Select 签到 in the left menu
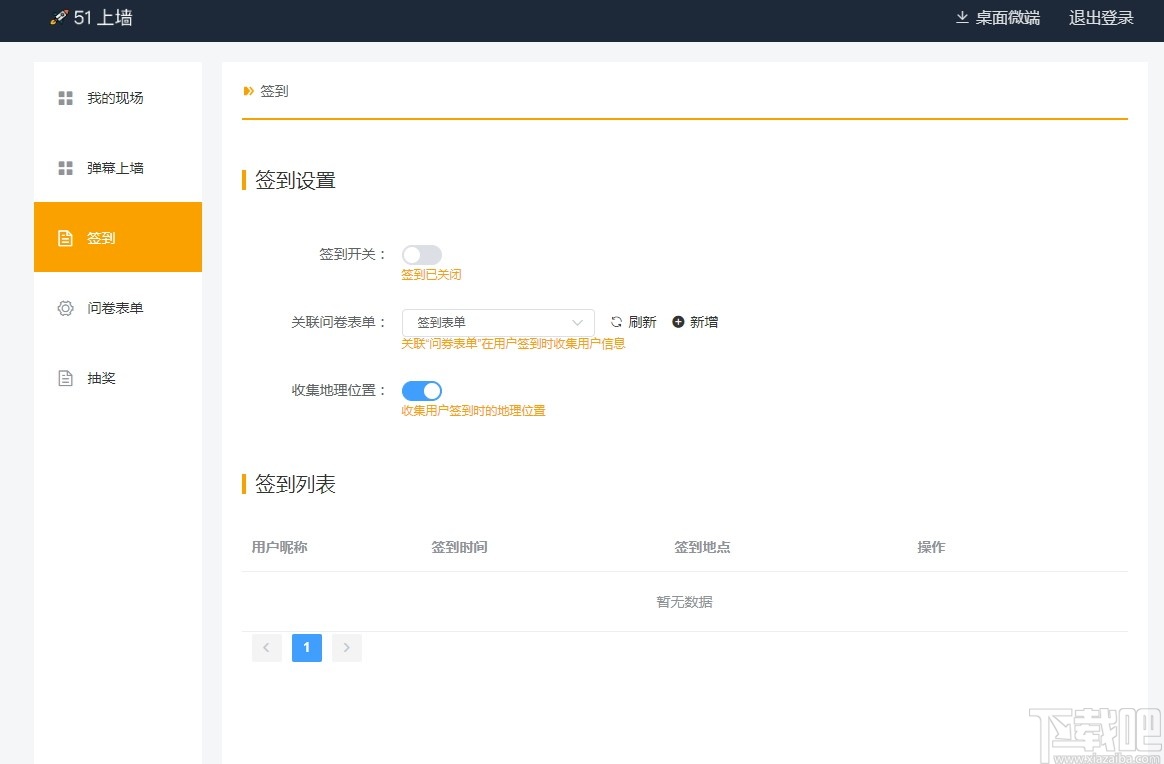Image resolution: width=1164 pixels, height=764 pixels. pyautogui.click(x=103, y=237)
